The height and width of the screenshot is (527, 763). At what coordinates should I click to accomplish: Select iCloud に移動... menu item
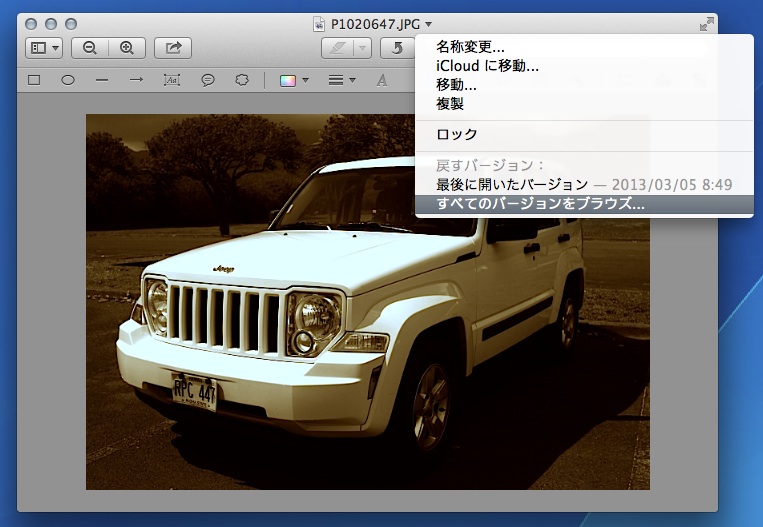pos(487,66)
